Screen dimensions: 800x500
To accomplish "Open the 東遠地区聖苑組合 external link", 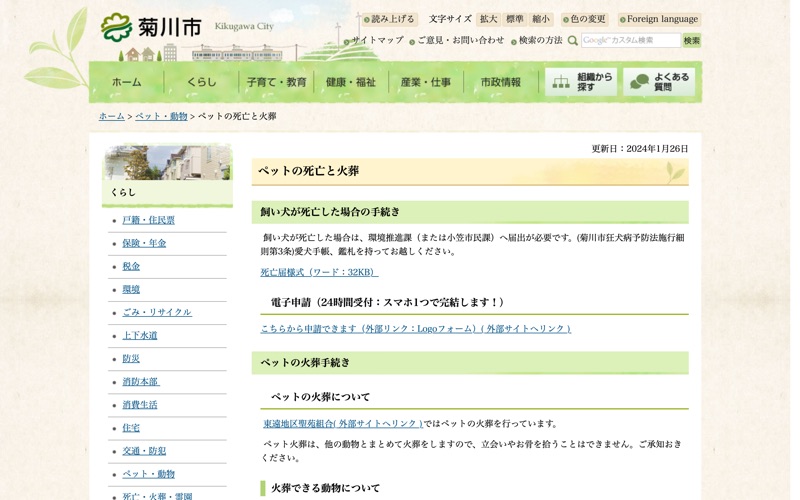I will 343,424.
